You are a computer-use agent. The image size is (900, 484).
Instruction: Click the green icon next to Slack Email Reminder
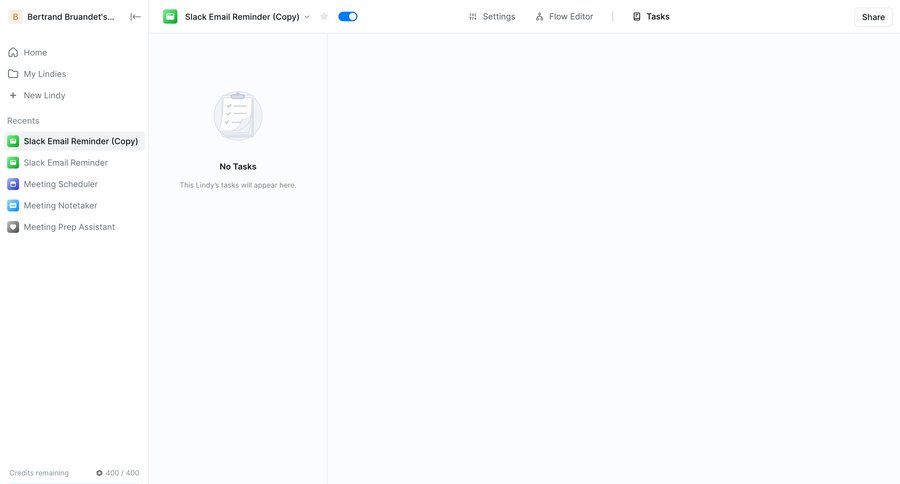(13, 162)
